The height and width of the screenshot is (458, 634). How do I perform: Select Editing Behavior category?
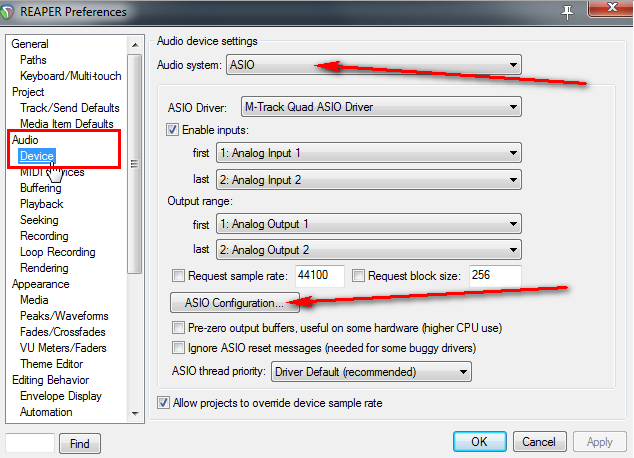(x=51, y=380)
